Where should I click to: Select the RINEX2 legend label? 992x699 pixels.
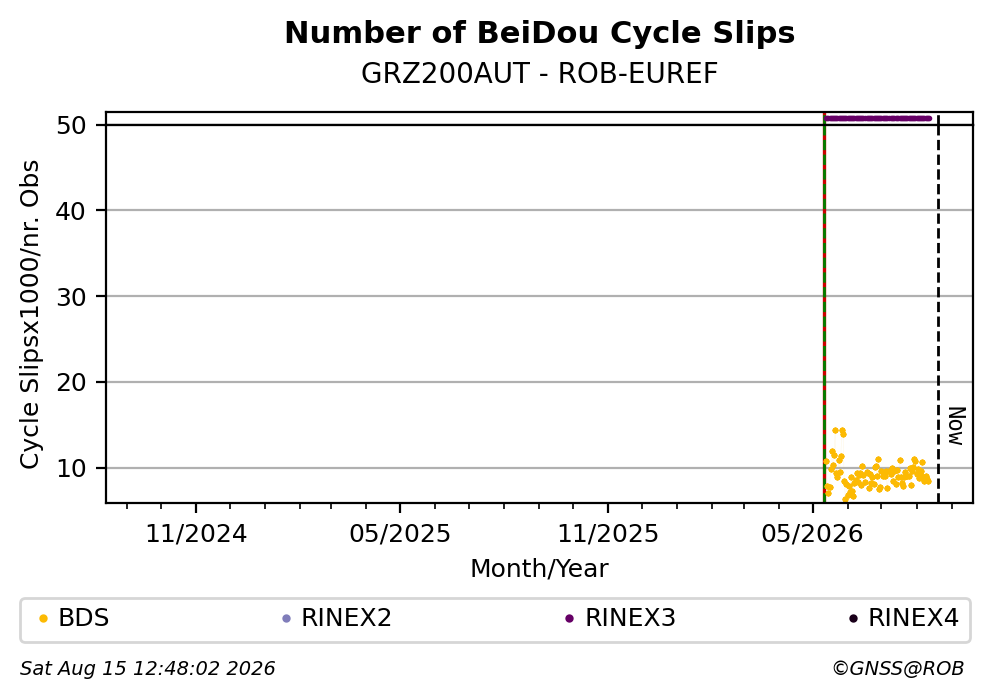click(x=346, y=618)
